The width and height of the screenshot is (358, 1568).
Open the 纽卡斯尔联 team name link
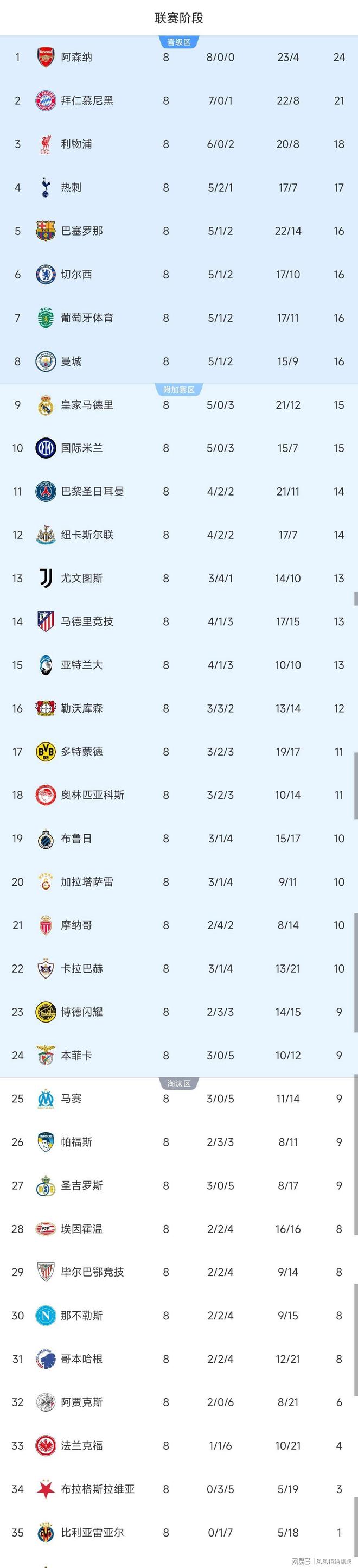[87, 535]
